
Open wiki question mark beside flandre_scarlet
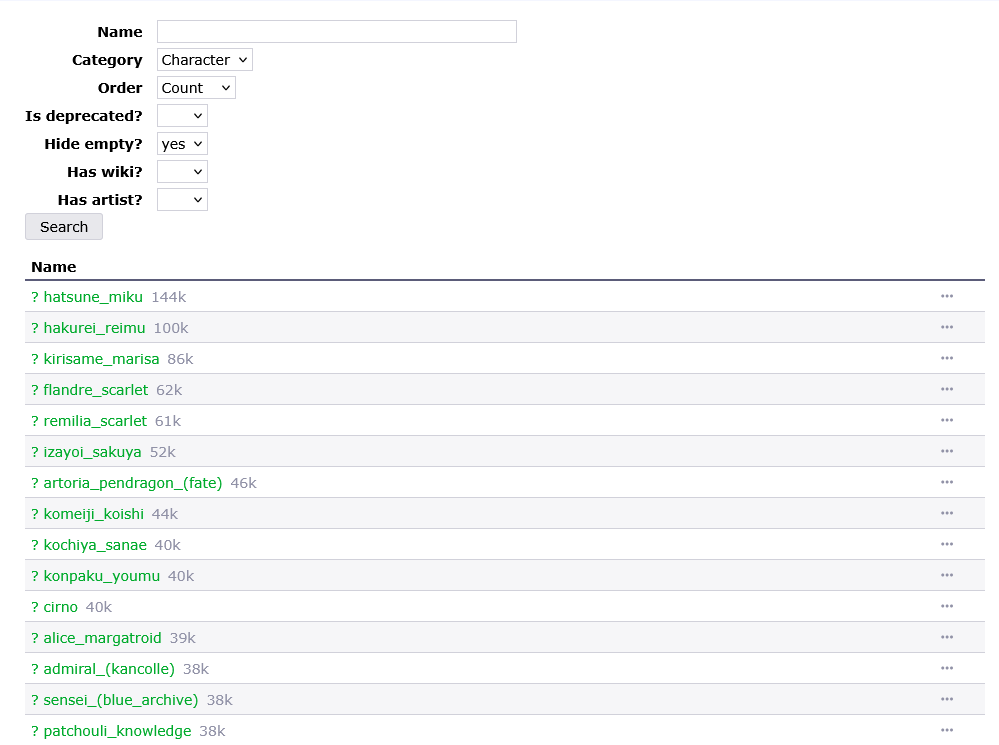pyautogui.click(x=35, y=390)
